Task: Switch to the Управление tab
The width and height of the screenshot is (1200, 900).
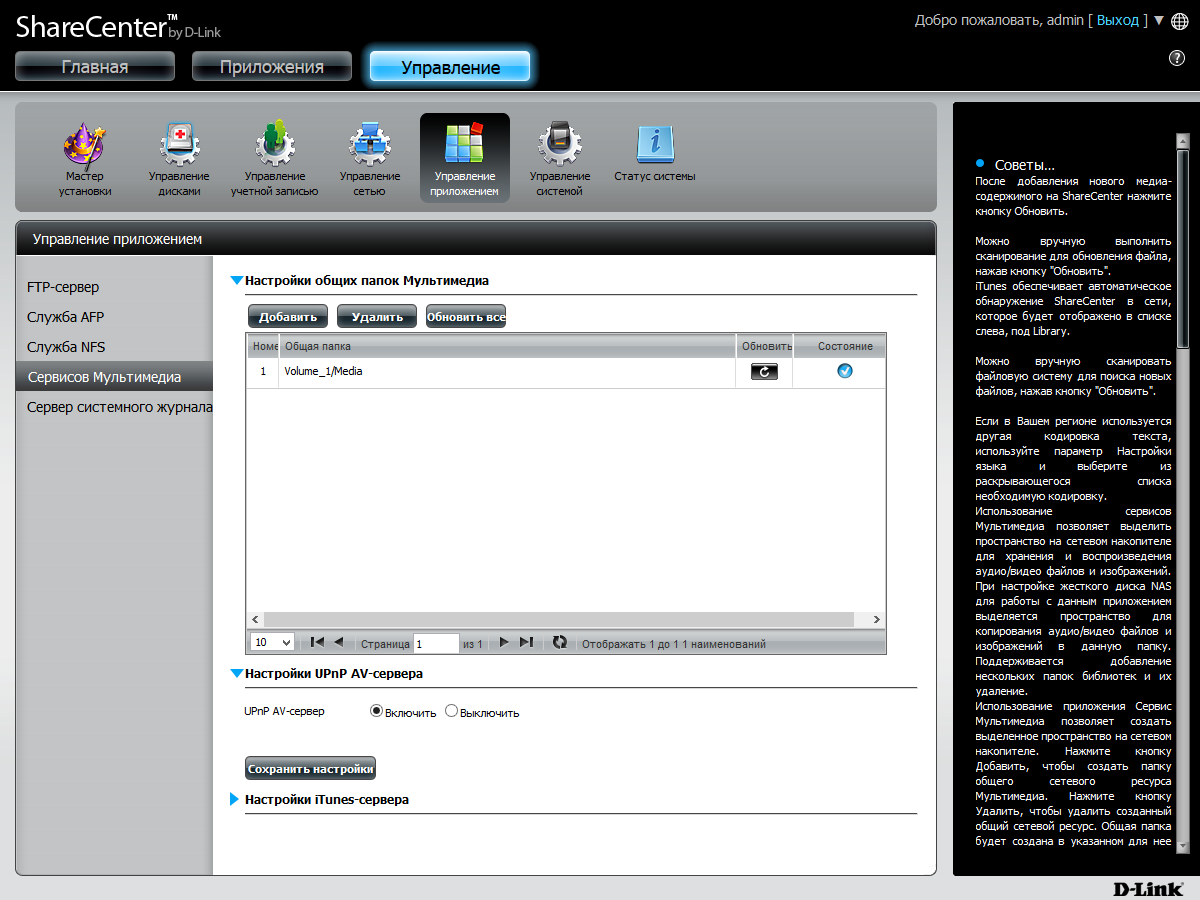Action: [450, 67]
